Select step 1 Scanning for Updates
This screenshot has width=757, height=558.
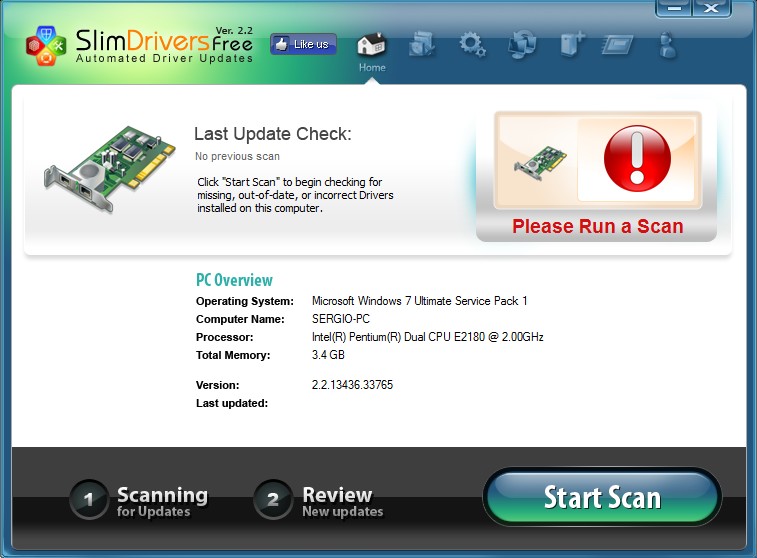click(140, 501)
